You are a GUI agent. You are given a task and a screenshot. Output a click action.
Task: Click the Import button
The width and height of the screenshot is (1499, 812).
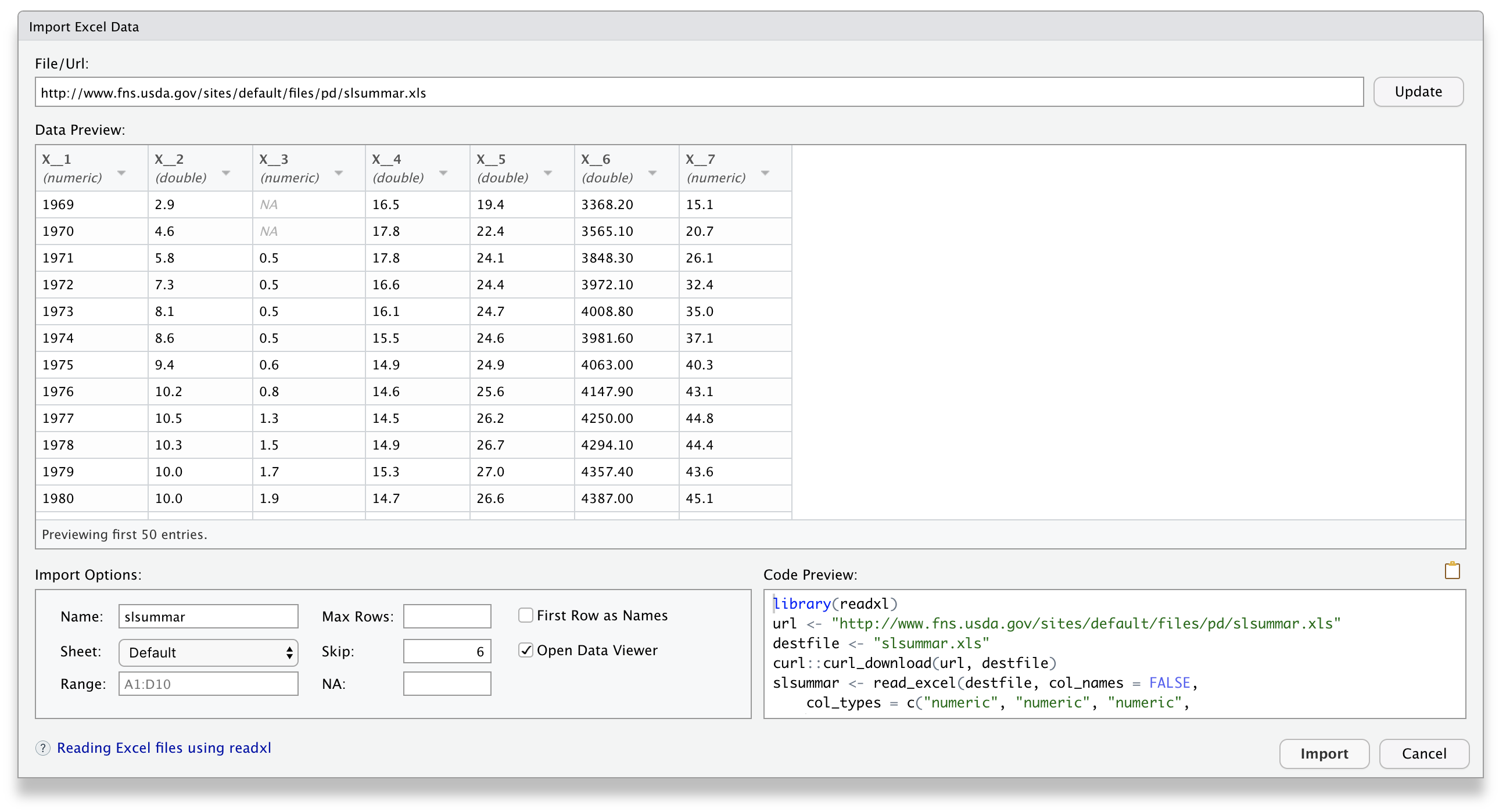point(1324,753)
